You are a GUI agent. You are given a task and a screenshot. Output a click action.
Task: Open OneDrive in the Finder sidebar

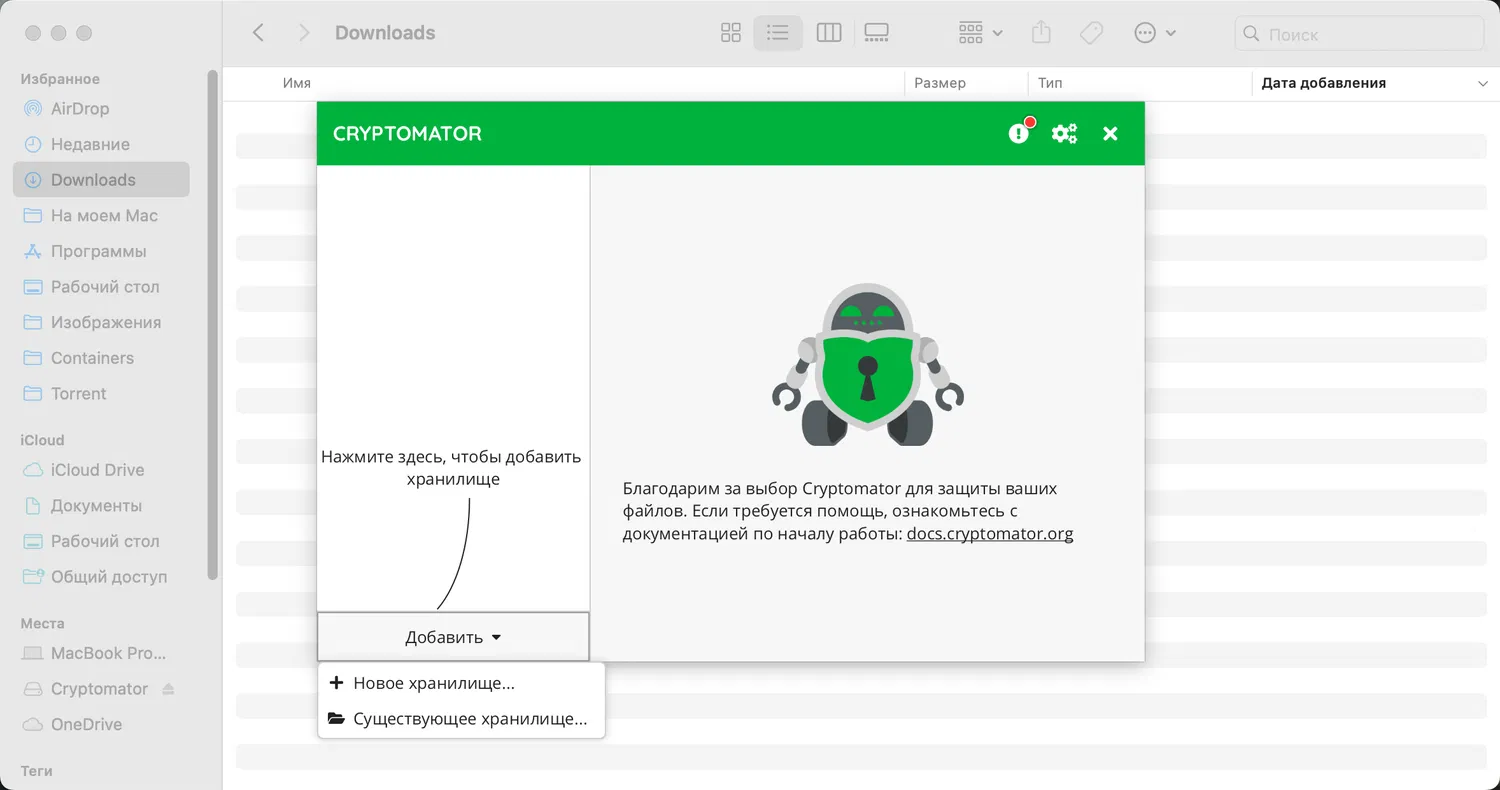(101, 725)
